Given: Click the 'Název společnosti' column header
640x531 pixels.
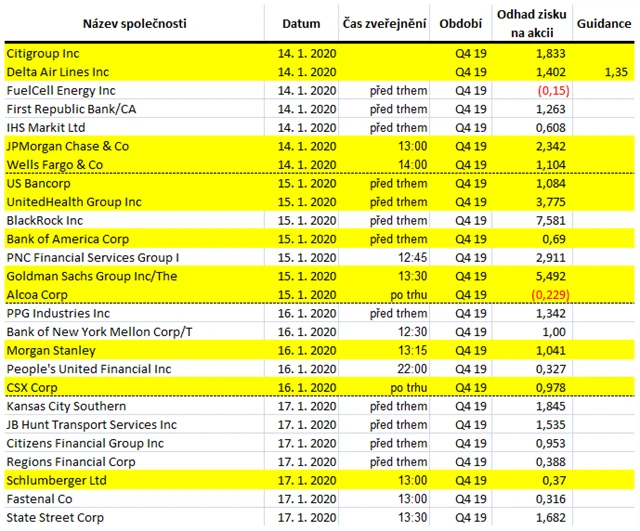Looking at the screenshot, I should pos(134,23).
